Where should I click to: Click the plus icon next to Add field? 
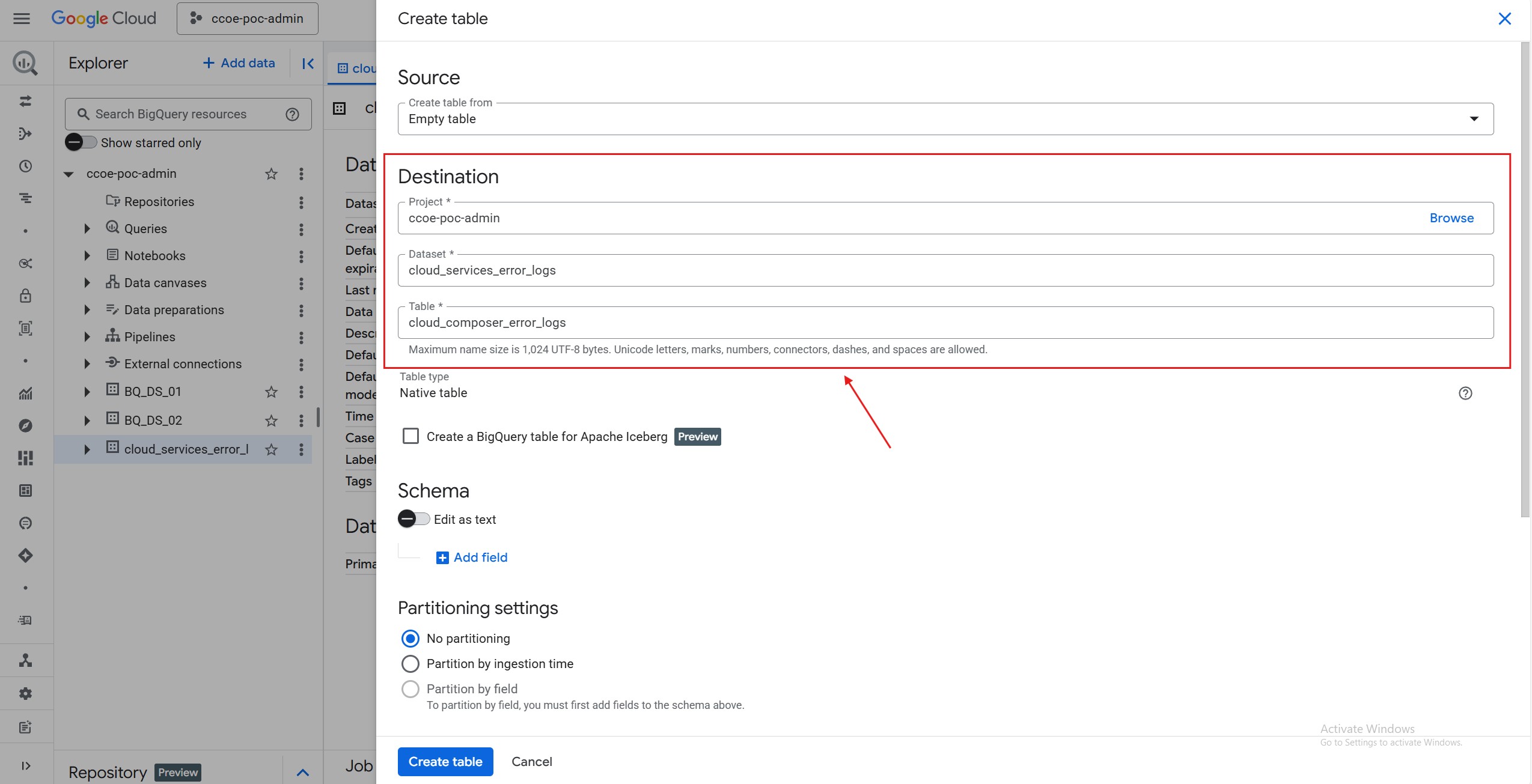click(x=442, y=558)
